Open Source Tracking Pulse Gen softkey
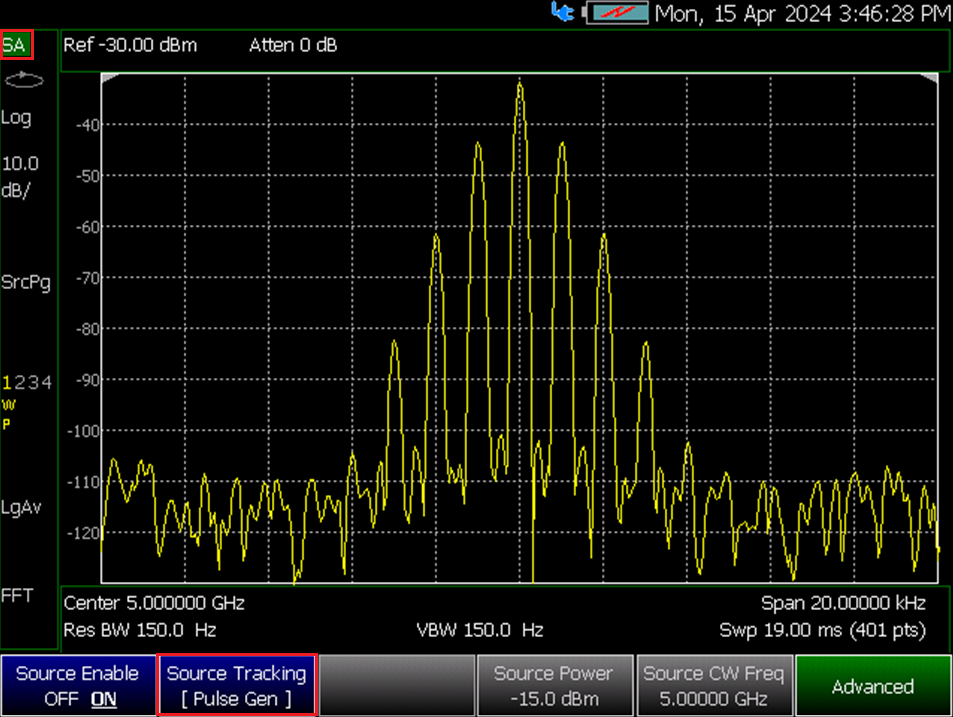Viewport: 953px width, 717px height. point(237,685)
